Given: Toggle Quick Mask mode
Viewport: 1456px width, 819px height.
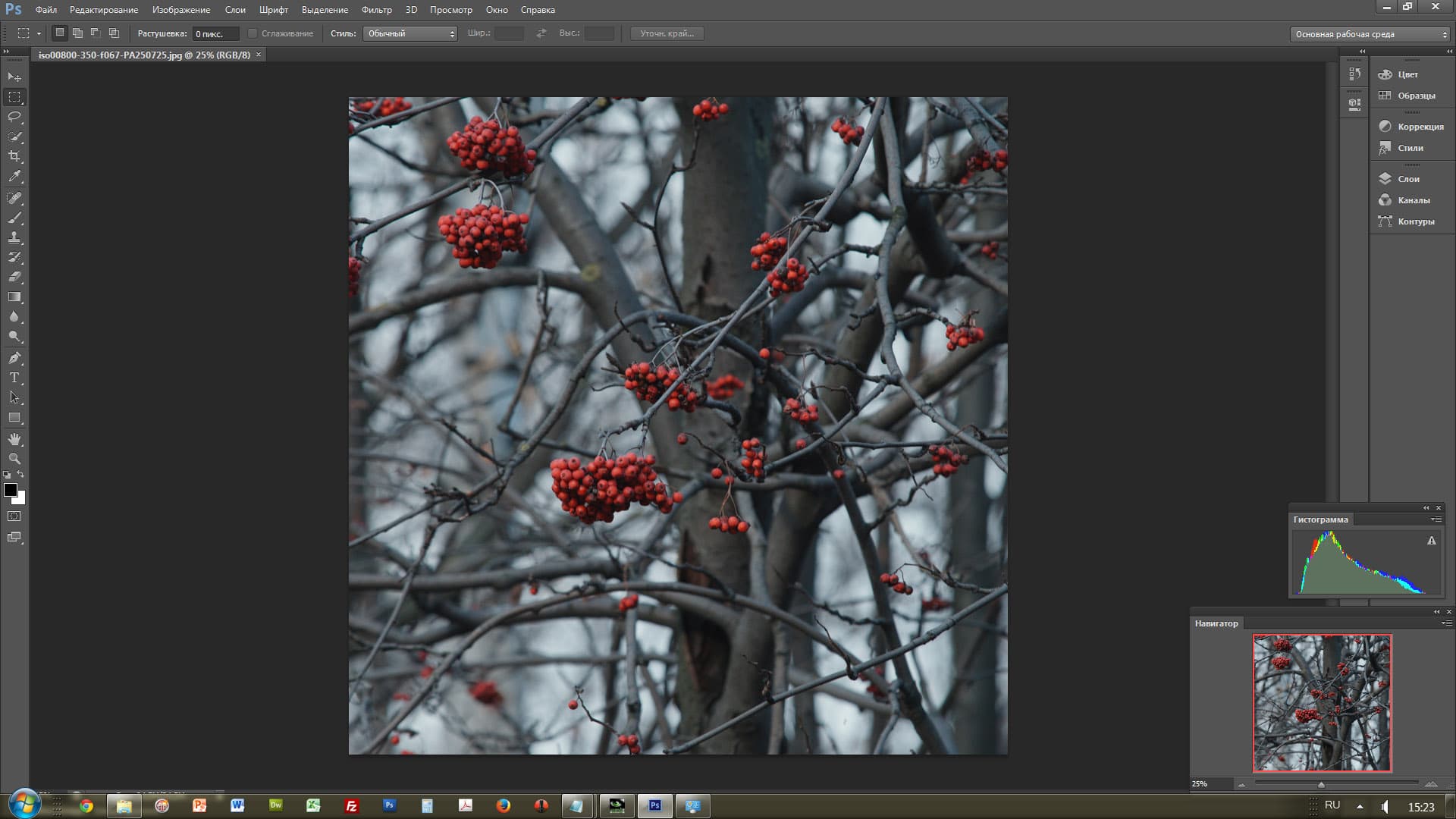Looking at the screenshot, I should (x=14, y=516).
